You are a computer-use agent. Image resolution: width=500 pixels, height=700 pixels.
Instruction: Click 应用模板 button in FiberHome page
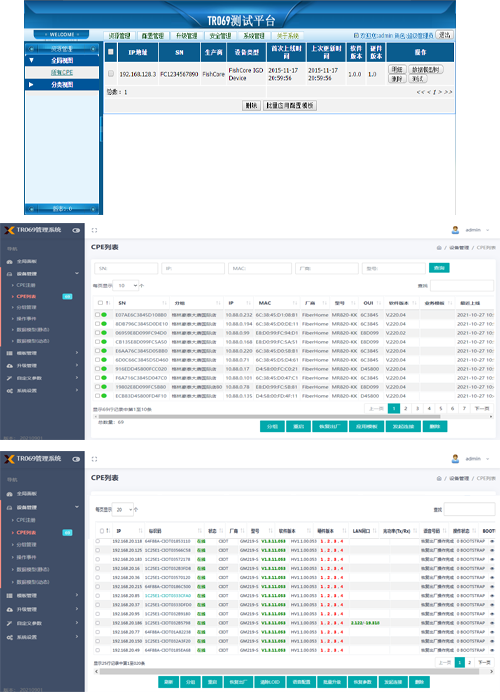click(367, 427)
